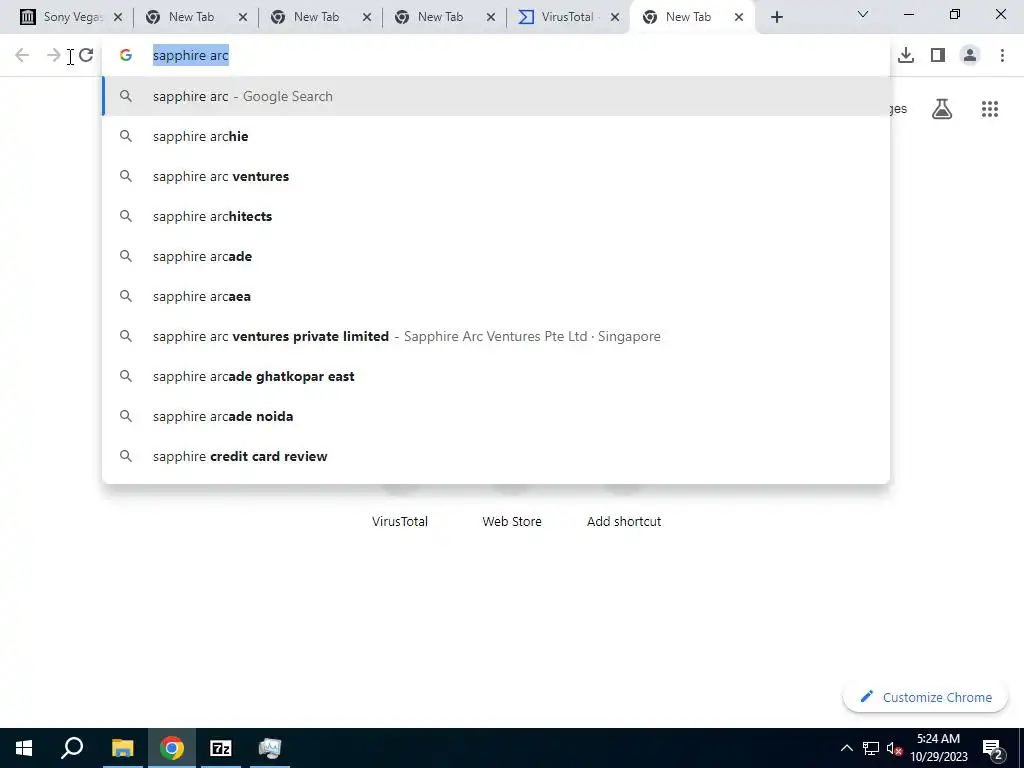Select 'sapphire arc - Google Search' suggestion

tap(496, 97)
